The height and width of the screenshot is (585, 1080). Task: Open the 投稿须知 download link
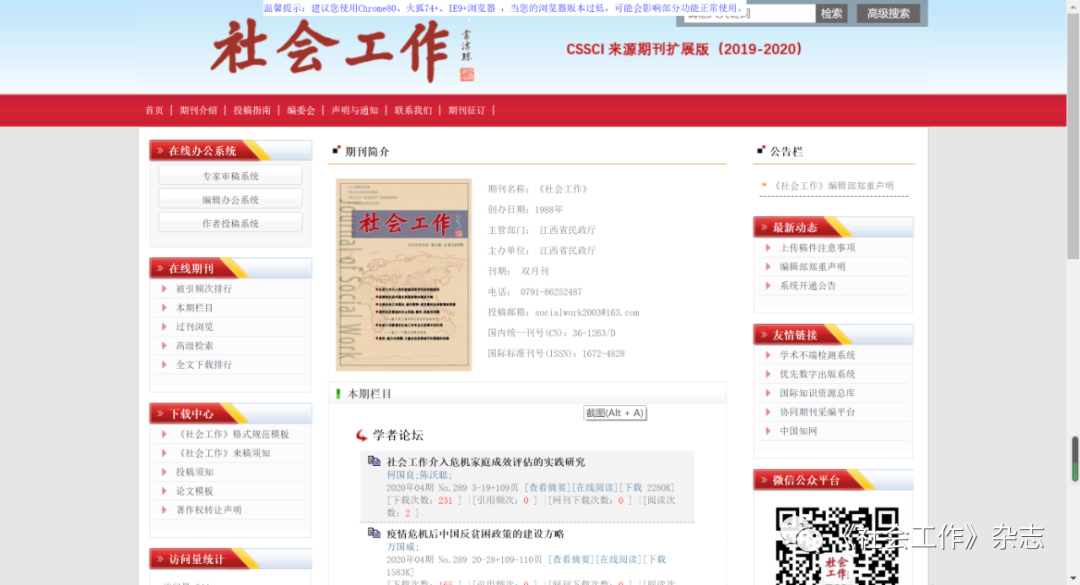(x=194, y=472)
